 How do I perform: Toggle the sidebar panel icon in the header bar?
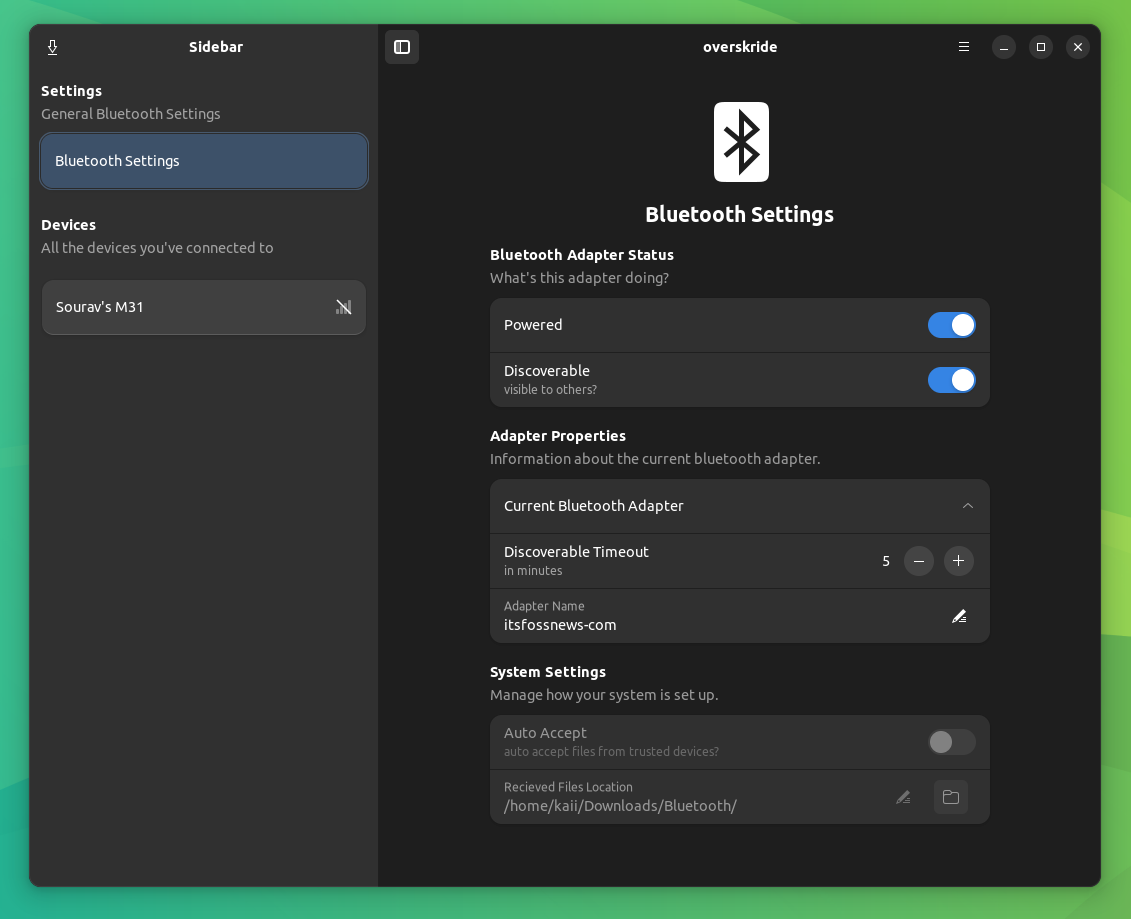[402, 46]
